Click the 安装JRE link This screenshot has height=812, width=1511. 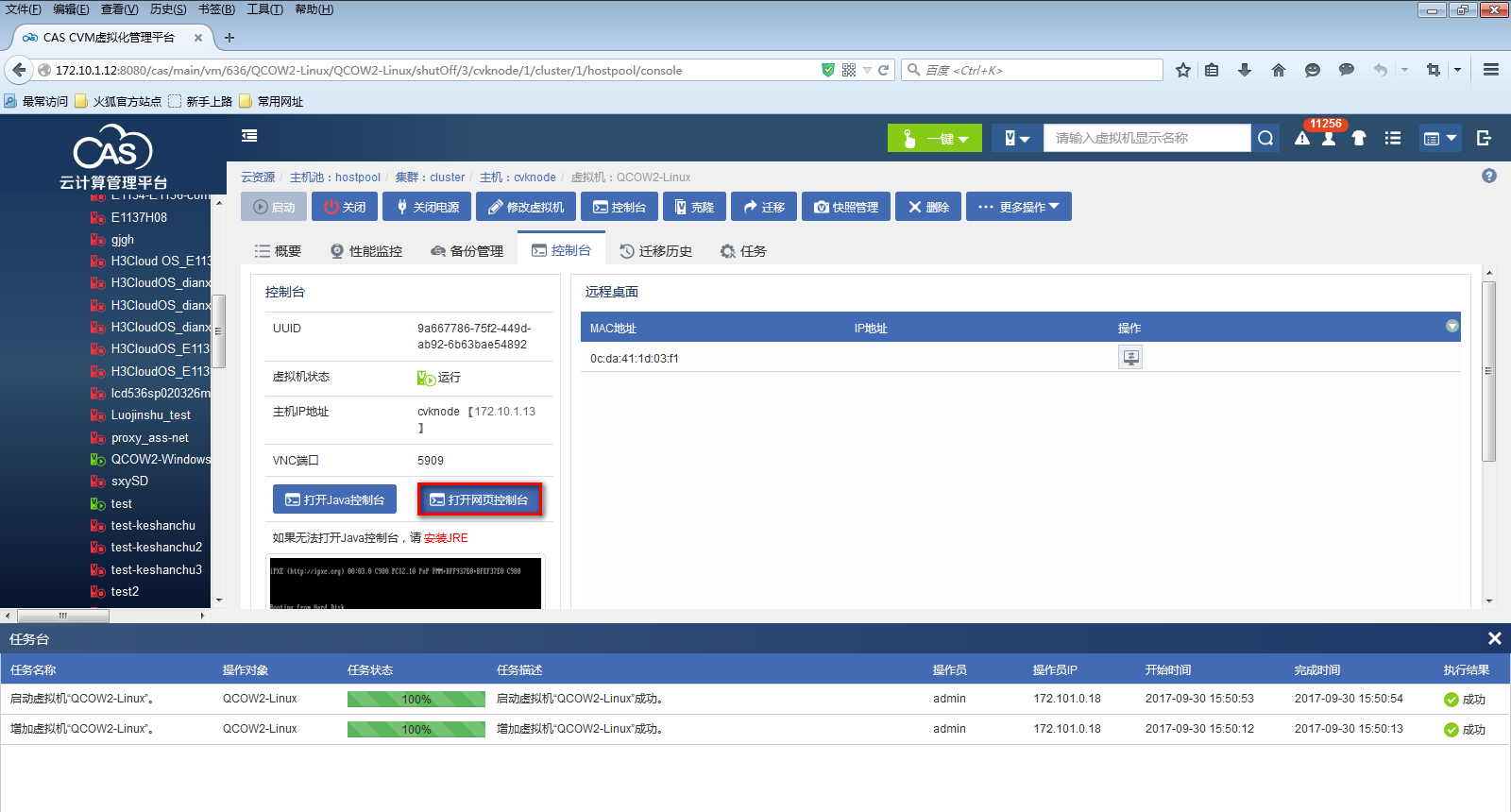point(446,538)
